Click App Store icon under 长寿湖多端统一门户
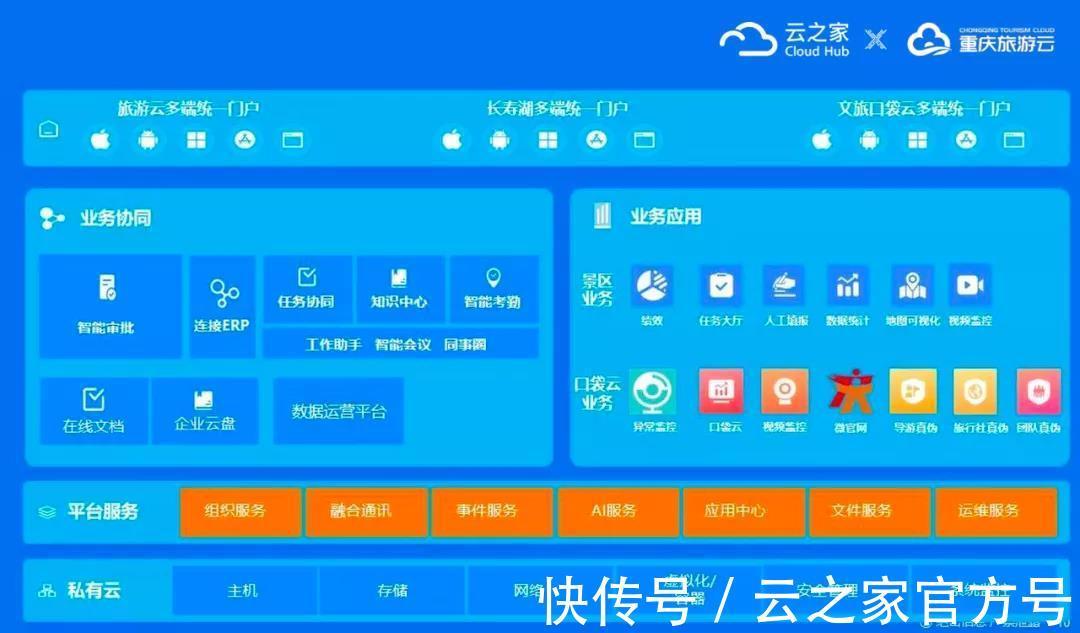1080x633 pixels. pyautogui.click(x=596, y=140)
